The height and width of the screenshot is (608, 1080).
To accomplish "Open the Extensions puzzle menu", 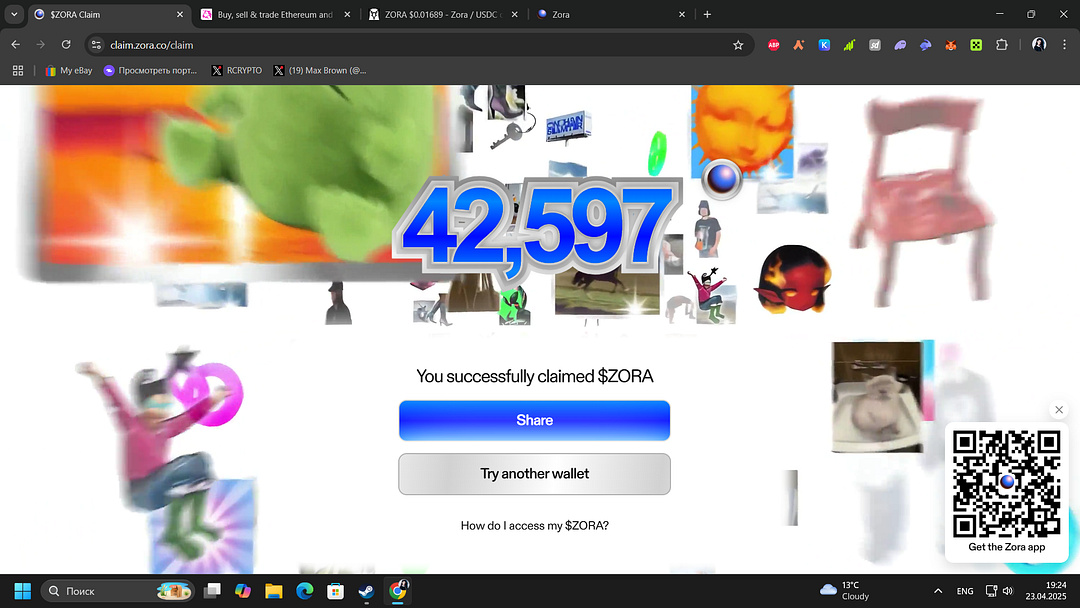I will 1002,45.
